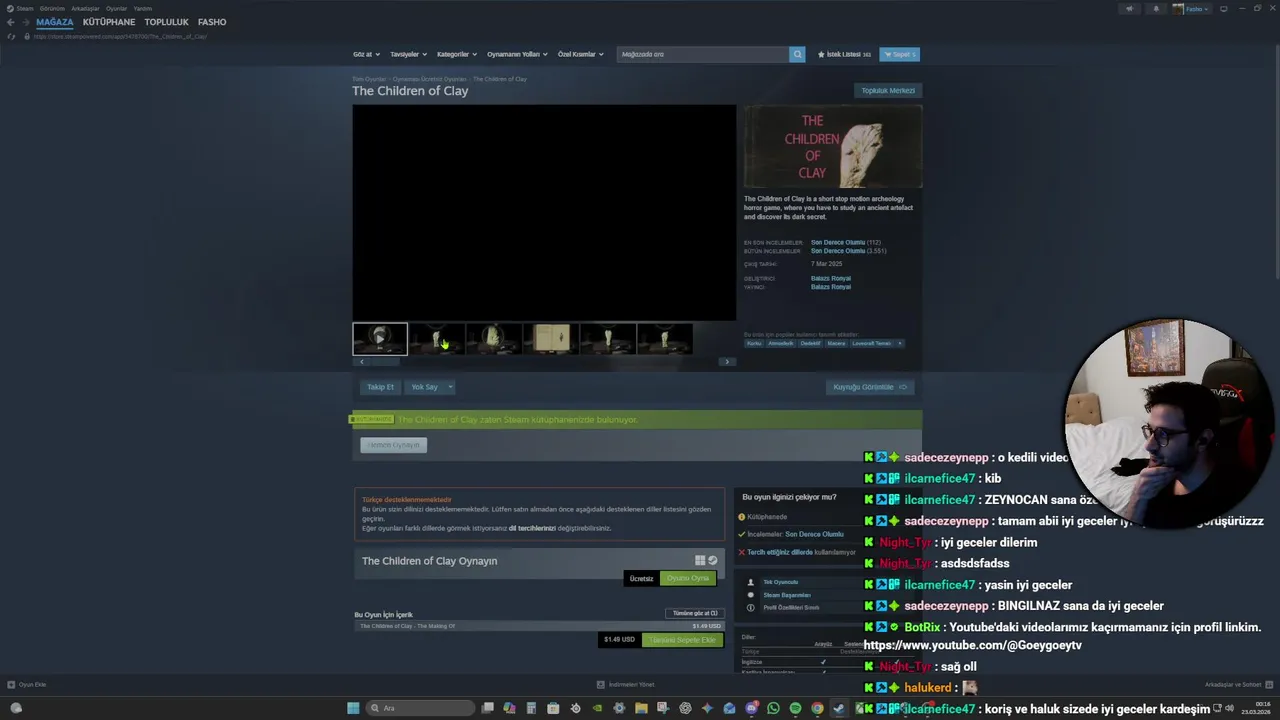Click Tümünü Sepete Ekle button
Viewport: 1280px width, 720px height.
click(682, 639)
